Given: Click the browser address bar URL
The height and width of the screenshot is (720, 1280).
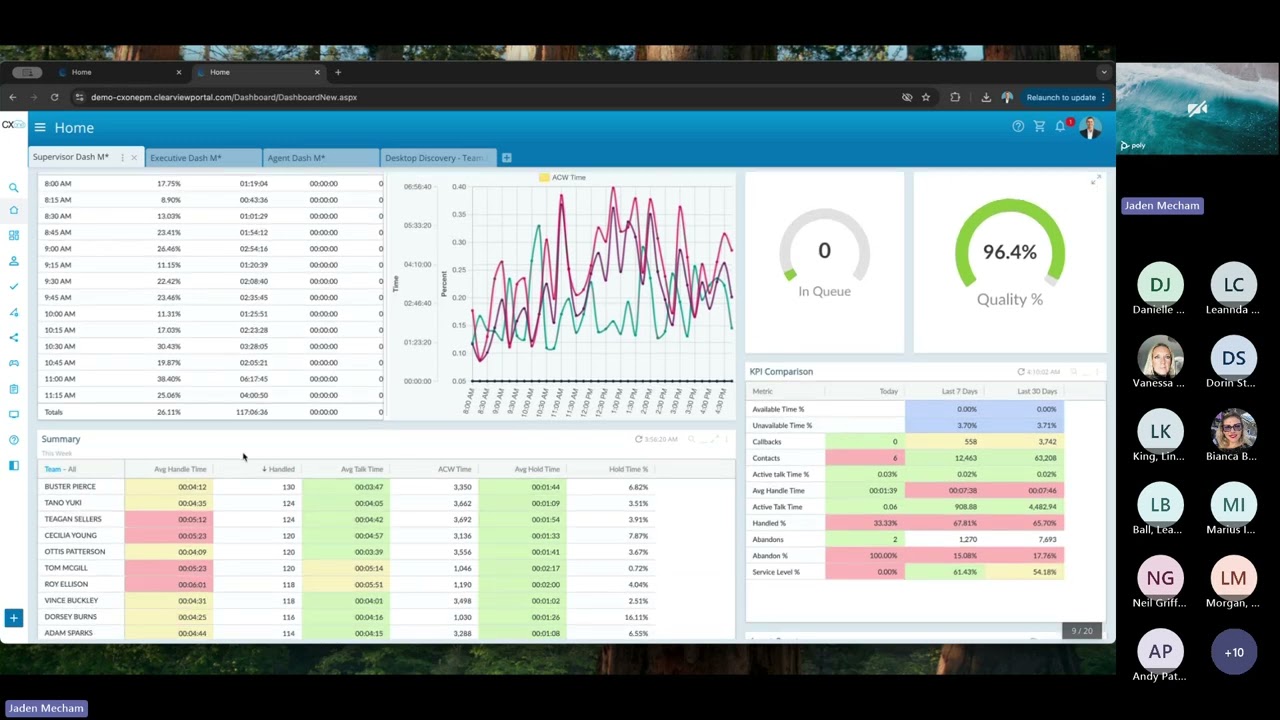Looking at the screenshot, I should (224, 97).
